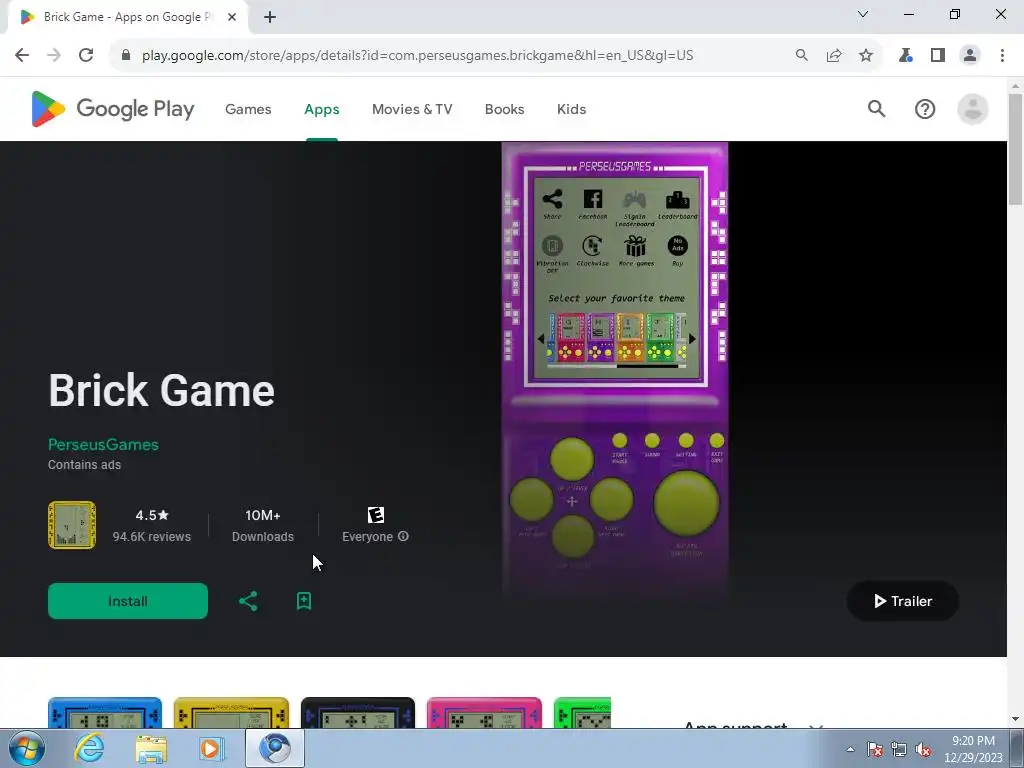Viewport: 1024px width, 768px height.
Task: Open the Chrome Labs flask icon
Action: (x=905, y=56)
